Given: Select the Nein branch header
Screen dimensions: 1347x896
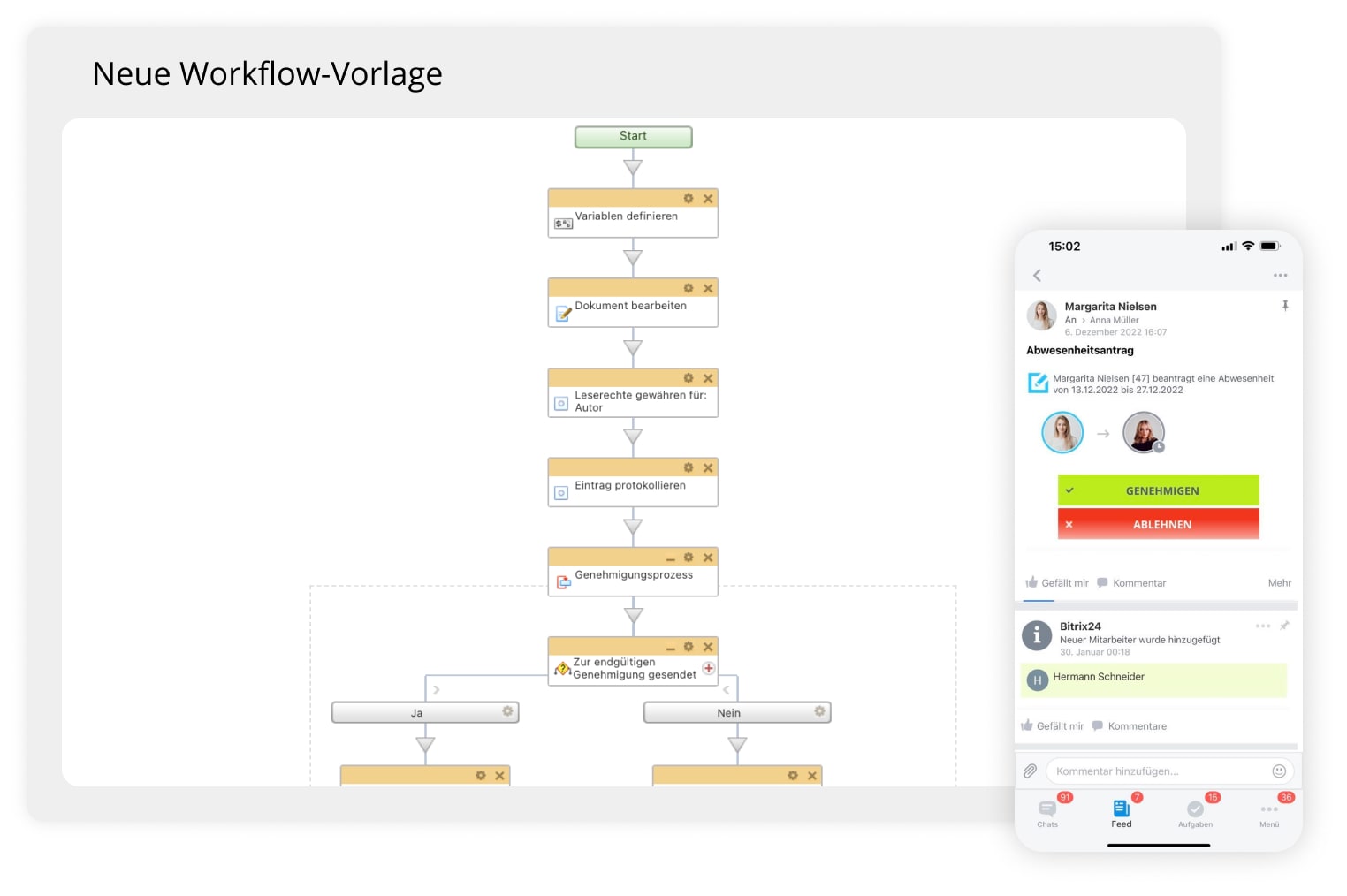Looking at the screenshot, I should [x=737, y=712].
